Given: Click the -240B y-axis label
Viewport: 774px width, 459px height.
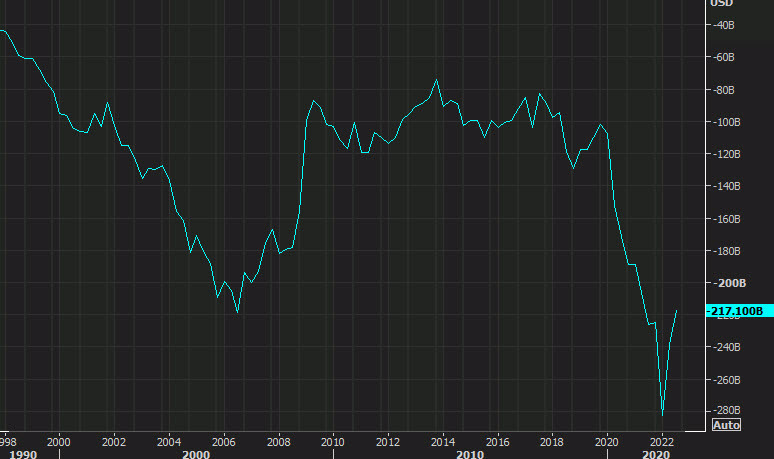Looking at the screenshot, I should (726, 347).
